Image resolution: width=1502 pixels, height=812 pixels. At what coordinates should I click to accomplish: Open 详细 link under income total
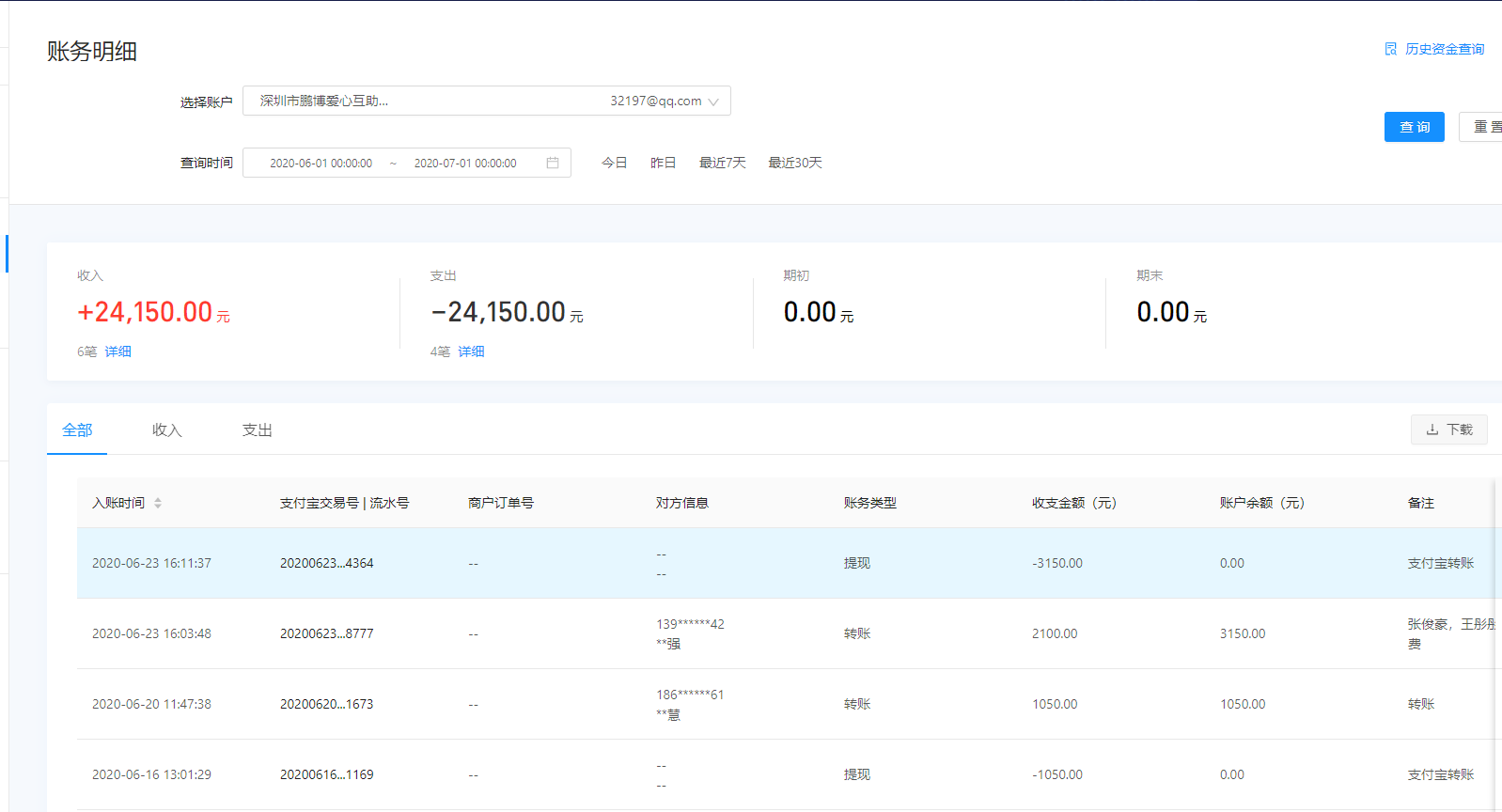click(x=117, y=351)
